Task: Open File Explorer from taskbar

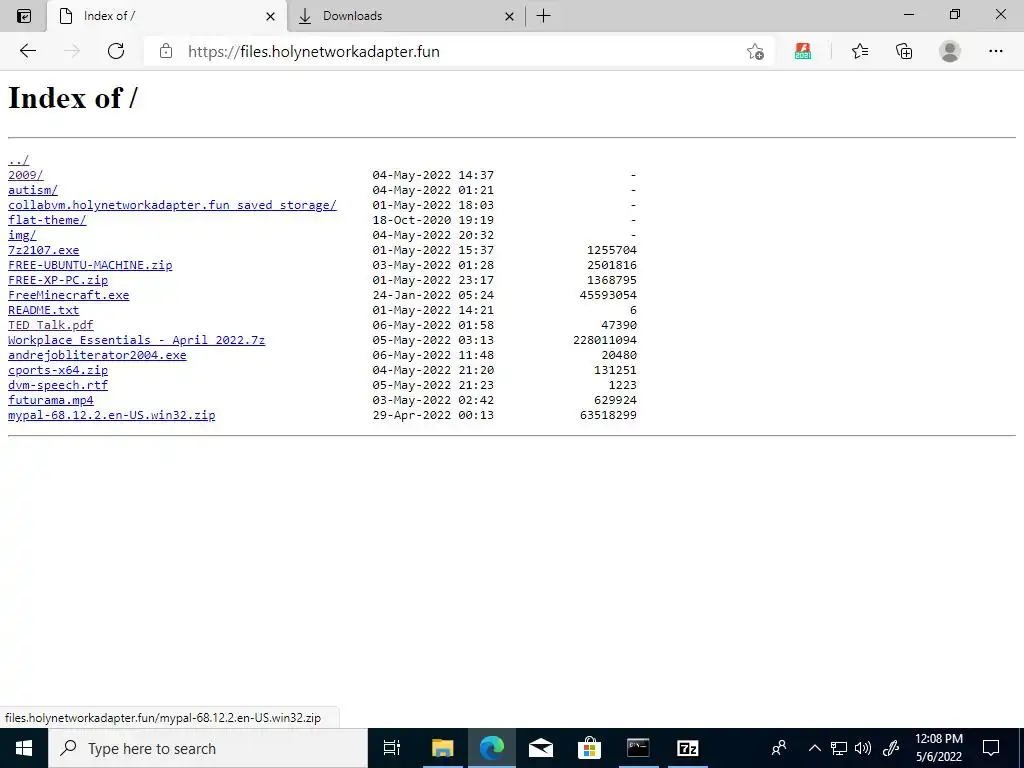Action: tap(442, 748)
